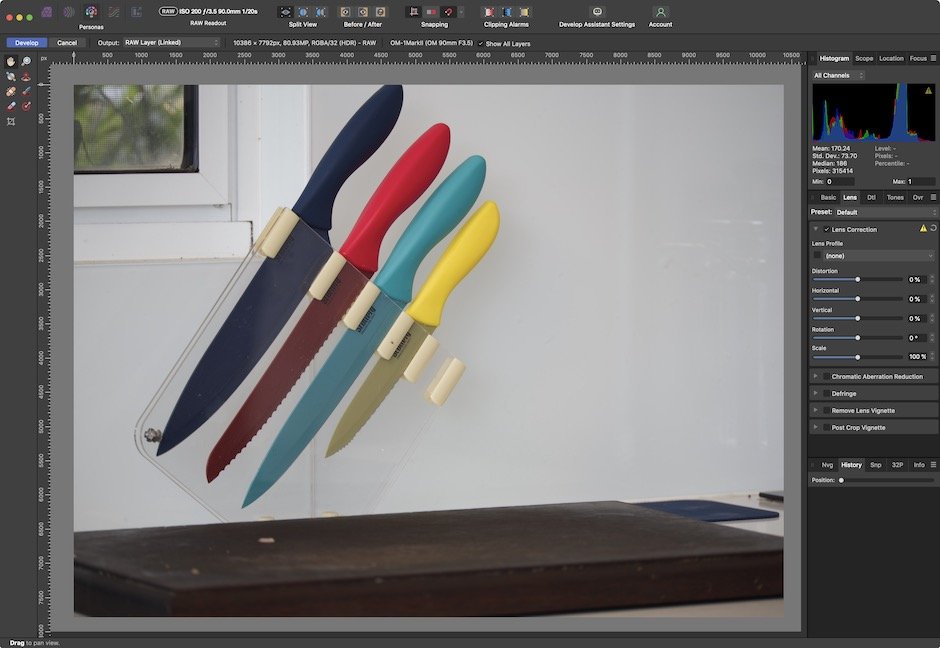Open the Output RAW Layer dropdown
940x648 pixels.
(171, 43)
